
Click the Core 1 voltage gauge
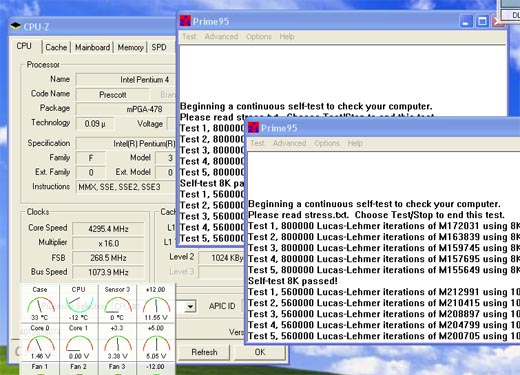coord(79,342)
